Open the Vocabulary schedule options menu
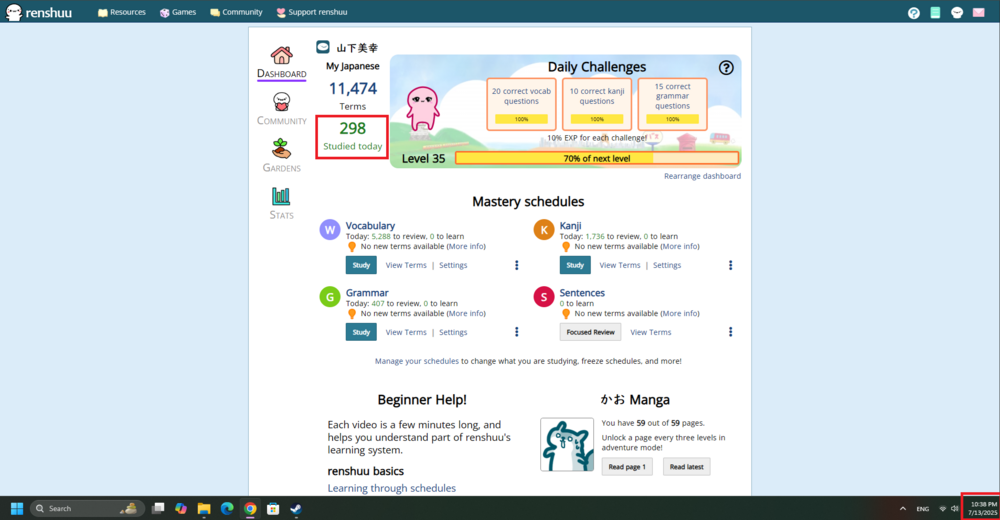The width and height of the screenshot is (1000, 520). click(x=517, y=265)
